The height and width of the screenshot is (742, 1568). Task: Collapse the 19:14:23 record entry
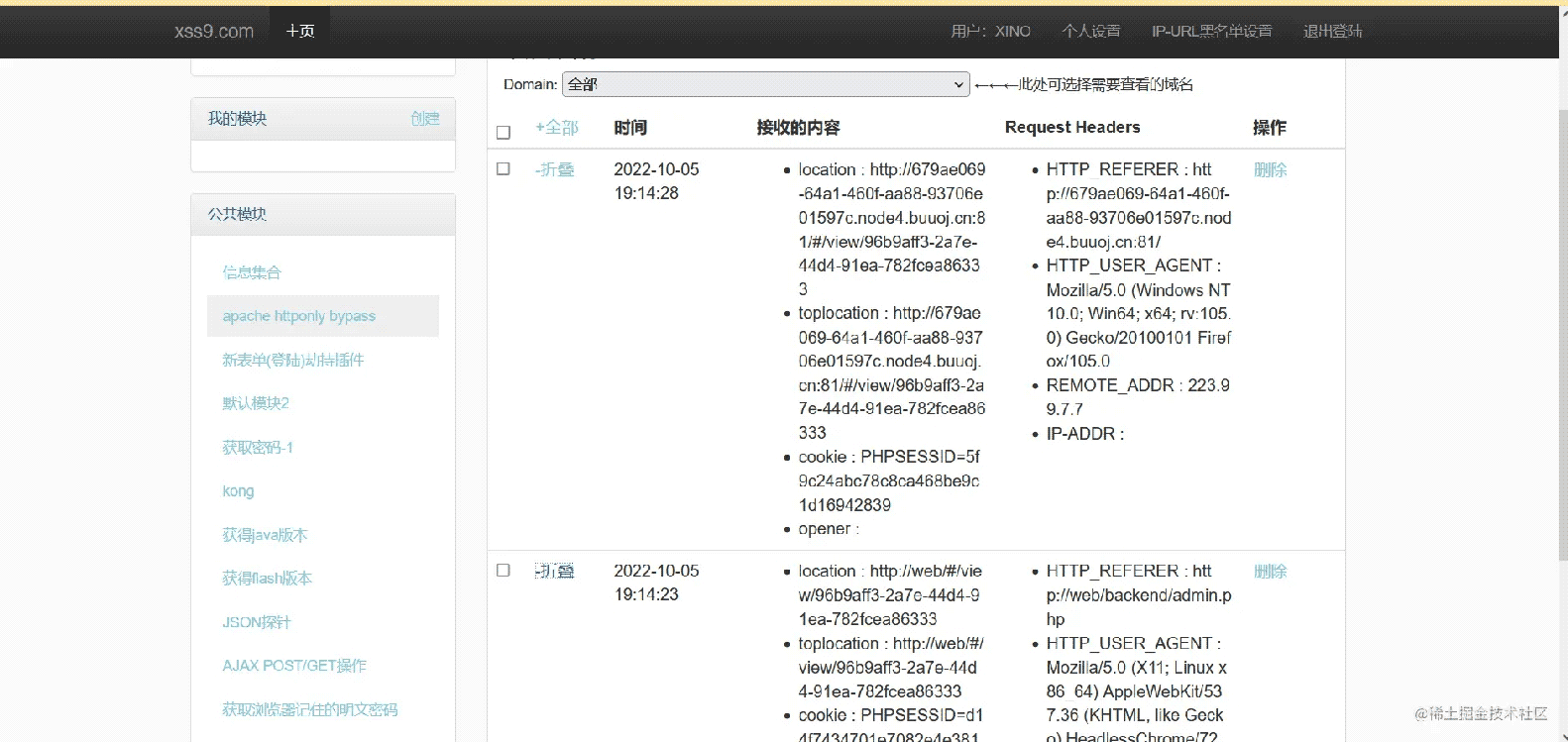point(554,571)
